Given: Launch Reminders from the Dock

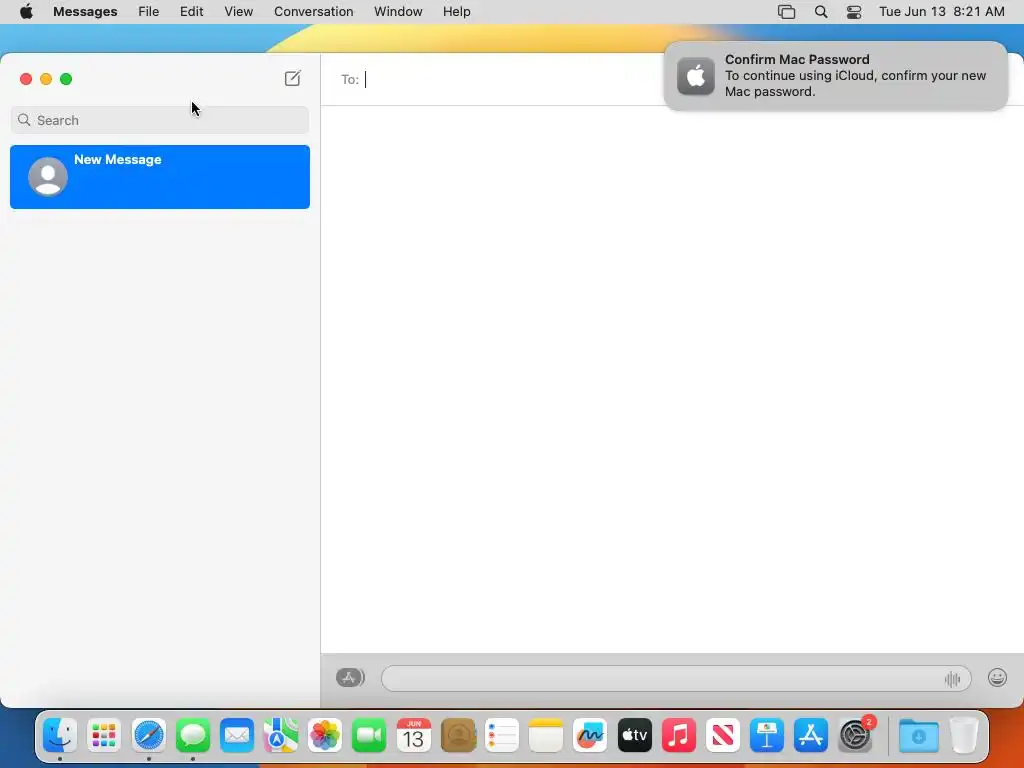Looking at the screenshot, I should (502, 735).
